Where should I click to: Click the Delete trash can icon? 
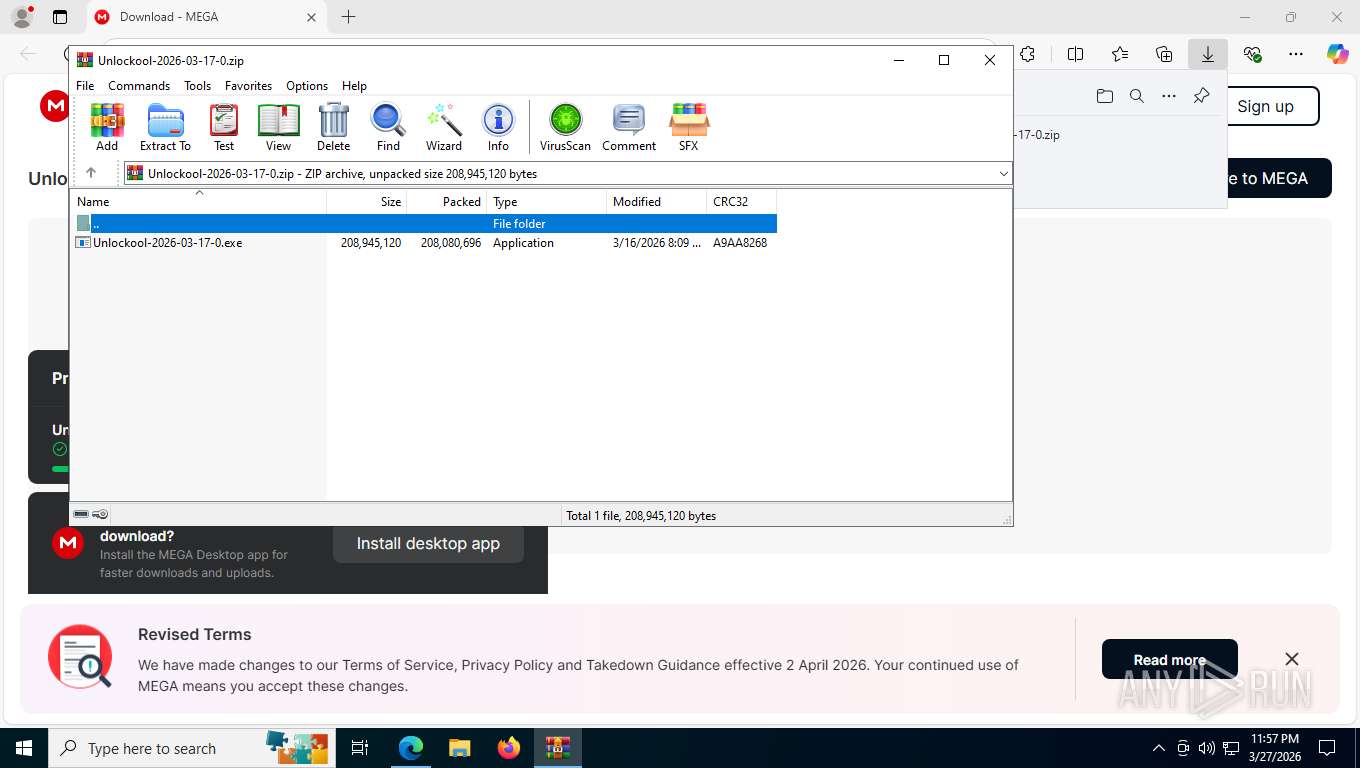click(333, 127)
